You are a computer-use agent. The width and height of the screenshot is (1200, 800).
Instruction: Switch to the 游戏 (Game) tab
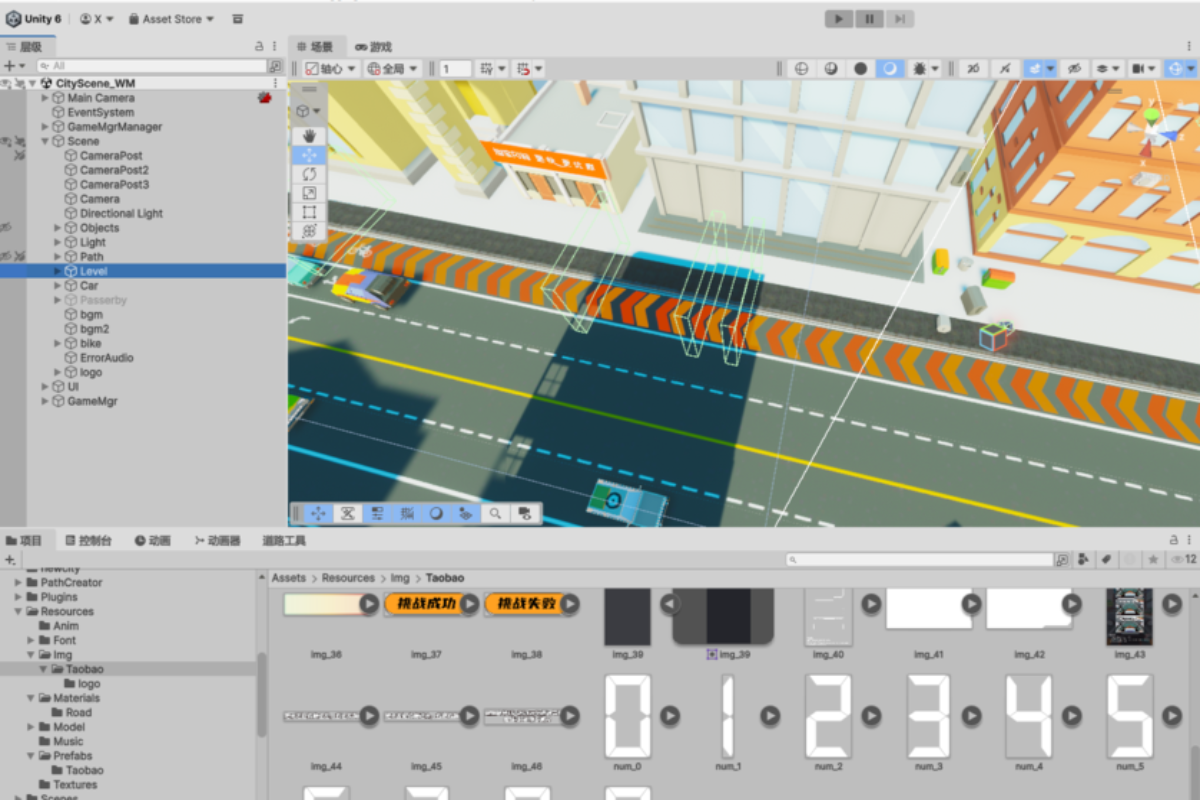(x=373, y=47)
